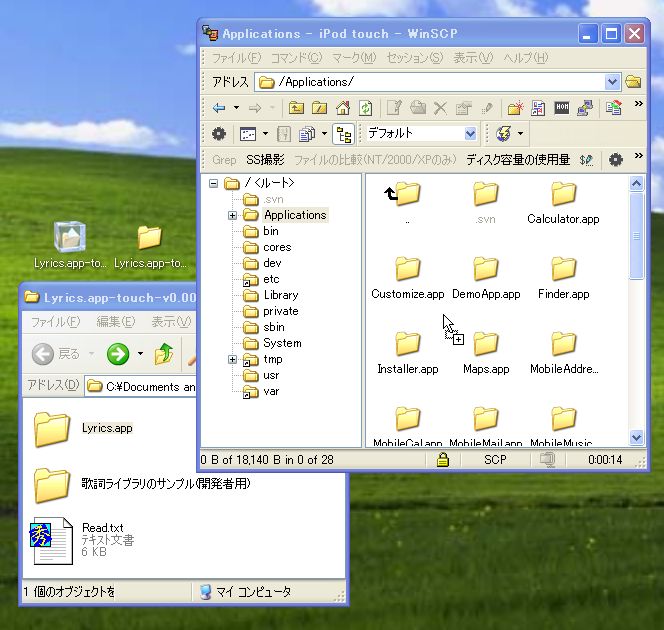Screen dimensions: 664x630
Task: Expand the tmp tree node
Action: click(x=232, y=359)
